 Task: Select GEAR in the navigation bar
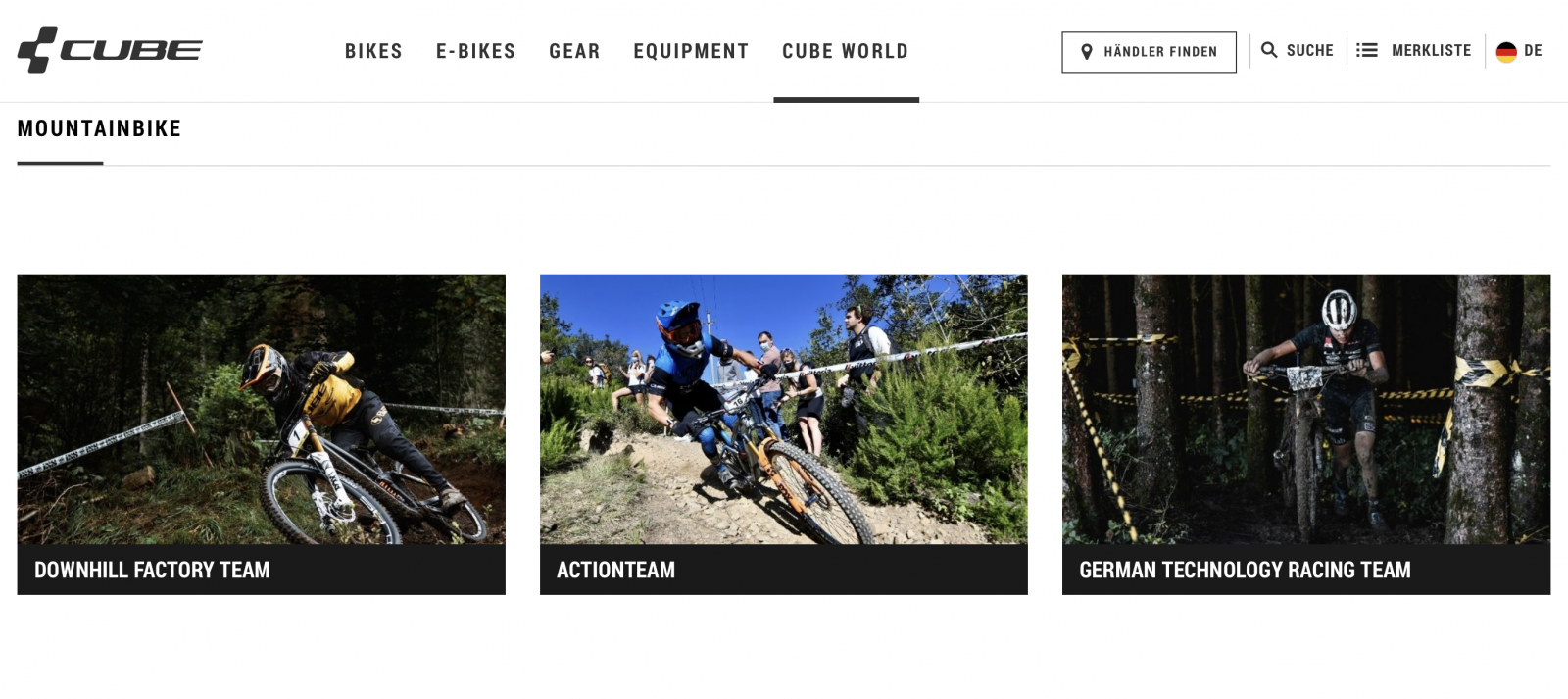[x=574, y=51]
